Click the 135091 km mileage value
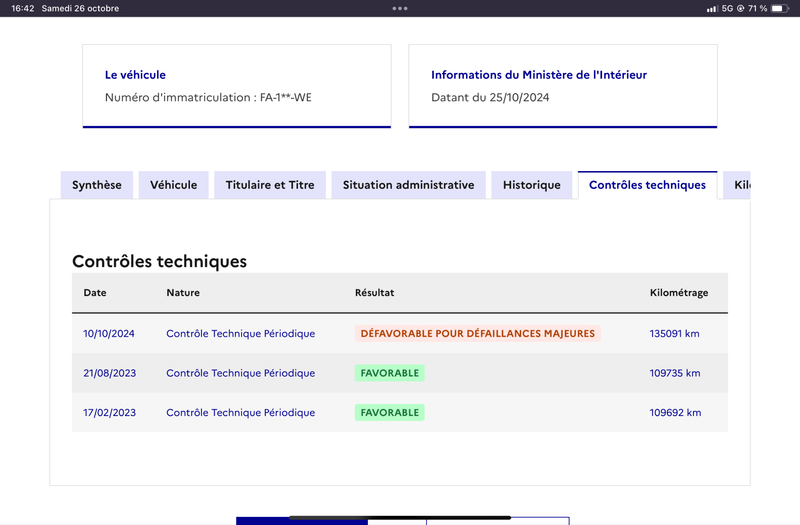The height and width of the screenshot is (525, 800). click(674, 334)
